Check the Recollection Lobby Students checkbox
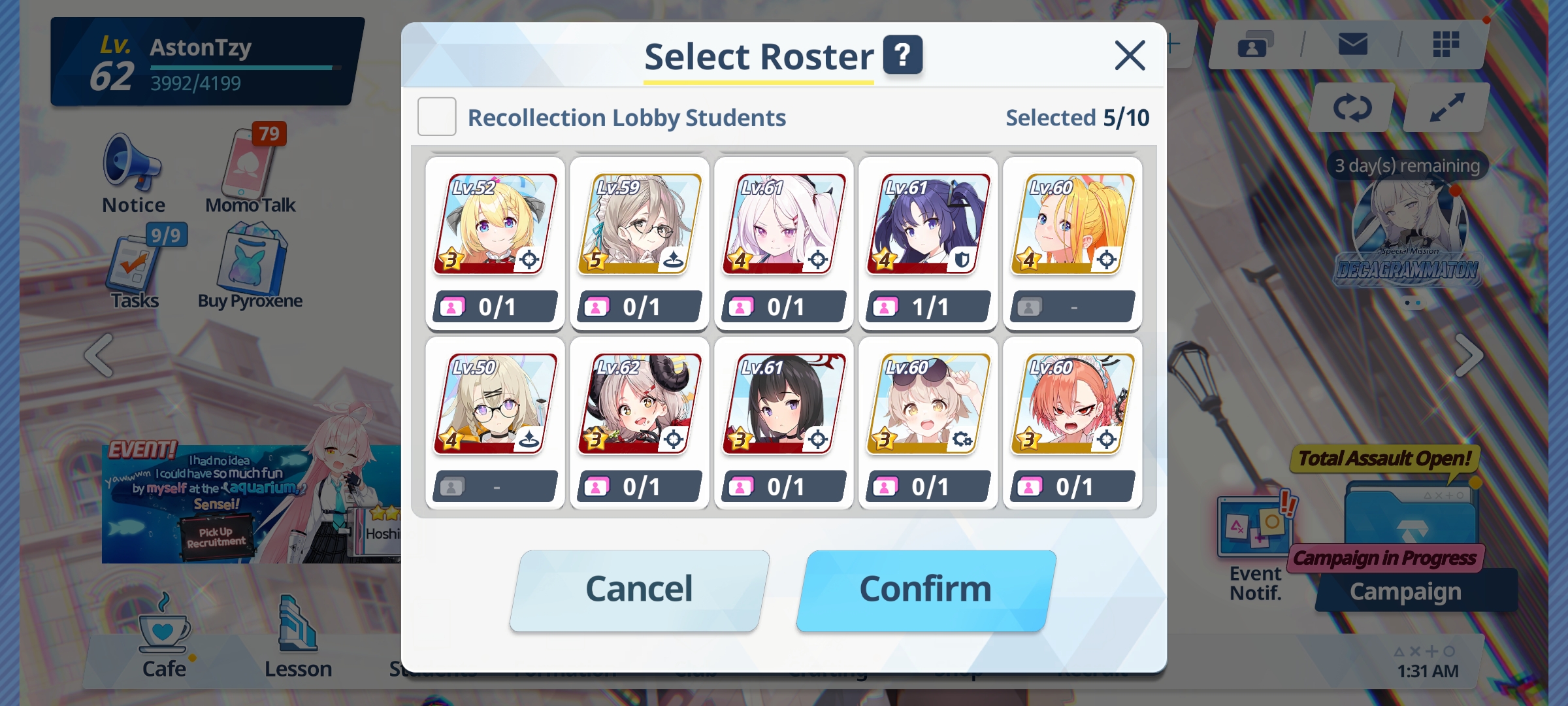Viewport: 1568px width, 706px height. (437, 117)
